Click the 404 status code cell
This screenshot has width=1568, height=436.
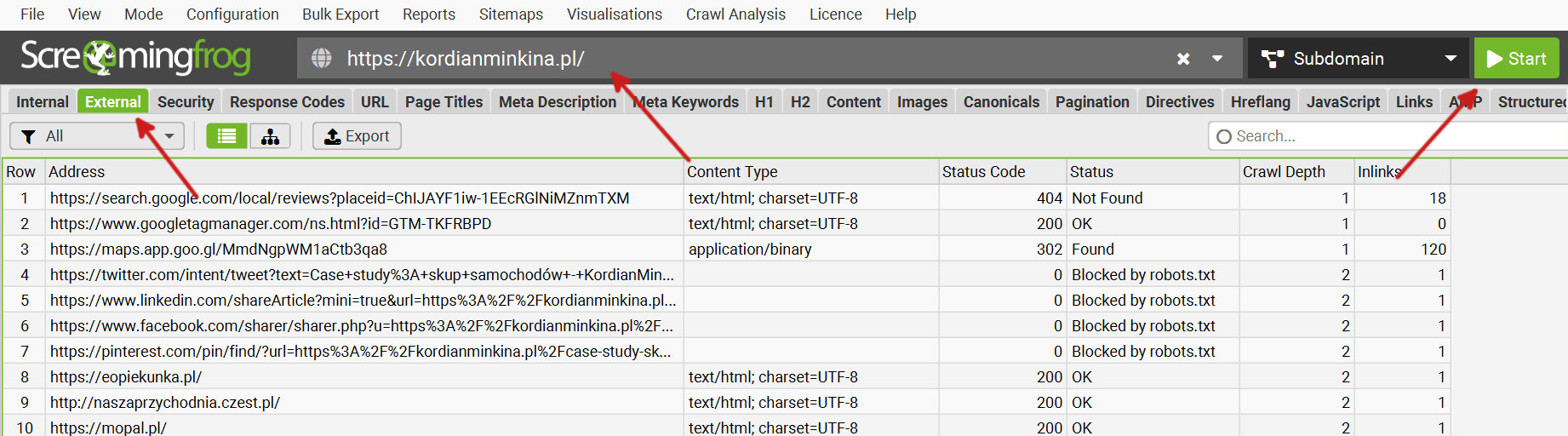pyautogui.click(x=1003, y=198)
